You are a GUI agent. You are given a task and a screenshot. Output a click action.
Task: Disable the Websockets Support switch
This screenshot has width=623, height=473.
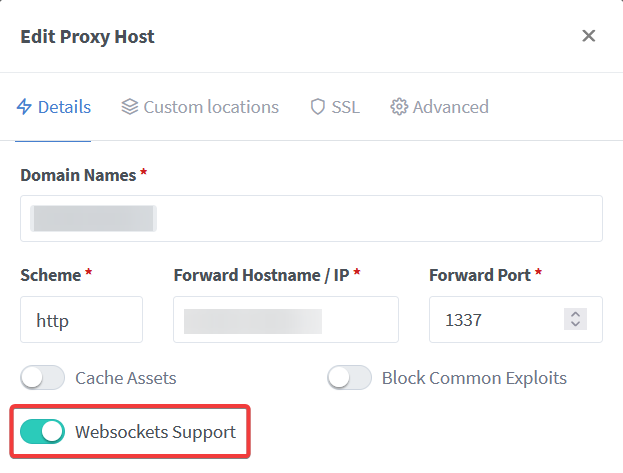[x=43, y=432]
